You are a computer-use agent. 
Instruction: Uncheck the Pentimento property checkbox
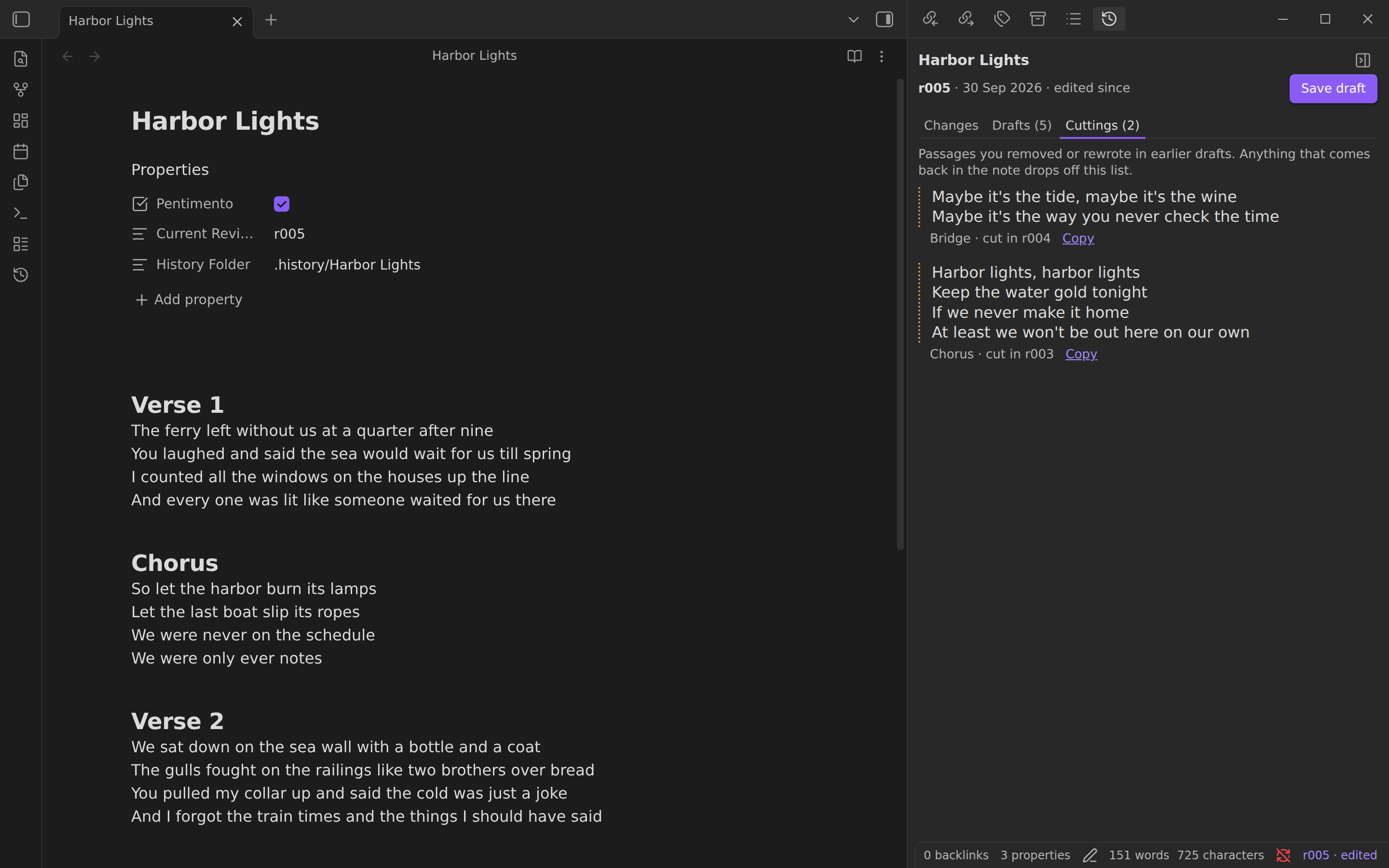coord(281,204)
